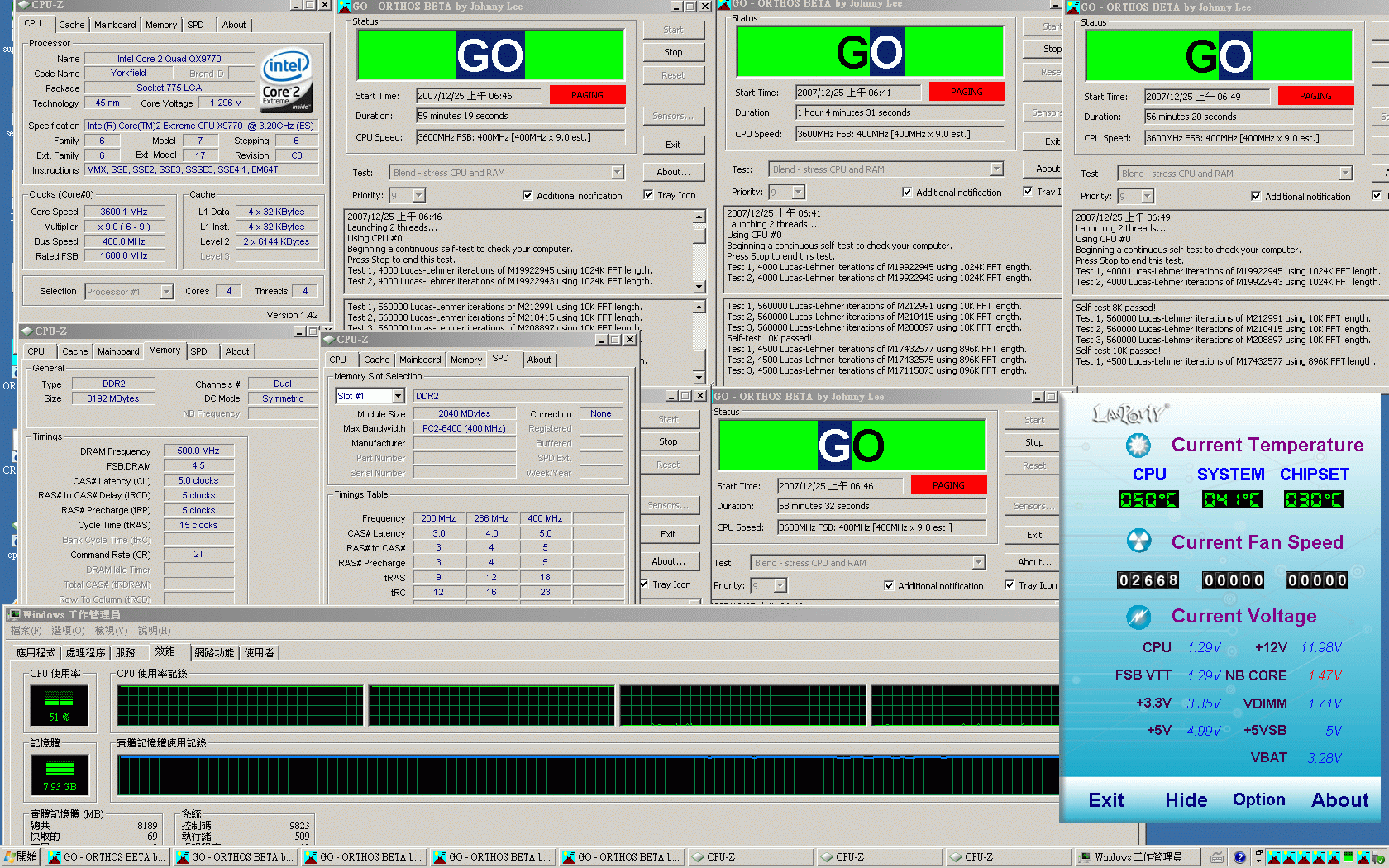
Task: Open the Mainboard tab in the CPU-Z Memory window
Action: coord(118,351)
